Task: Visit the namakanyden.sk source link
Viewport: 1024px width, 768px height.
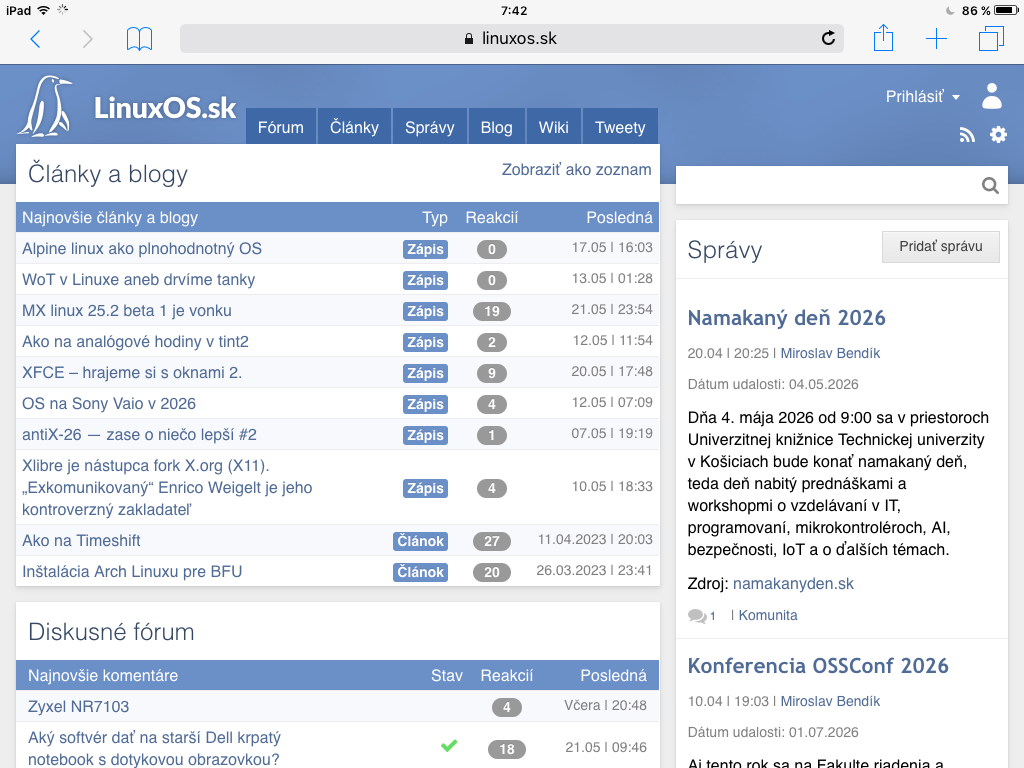Action: (793, 584)
